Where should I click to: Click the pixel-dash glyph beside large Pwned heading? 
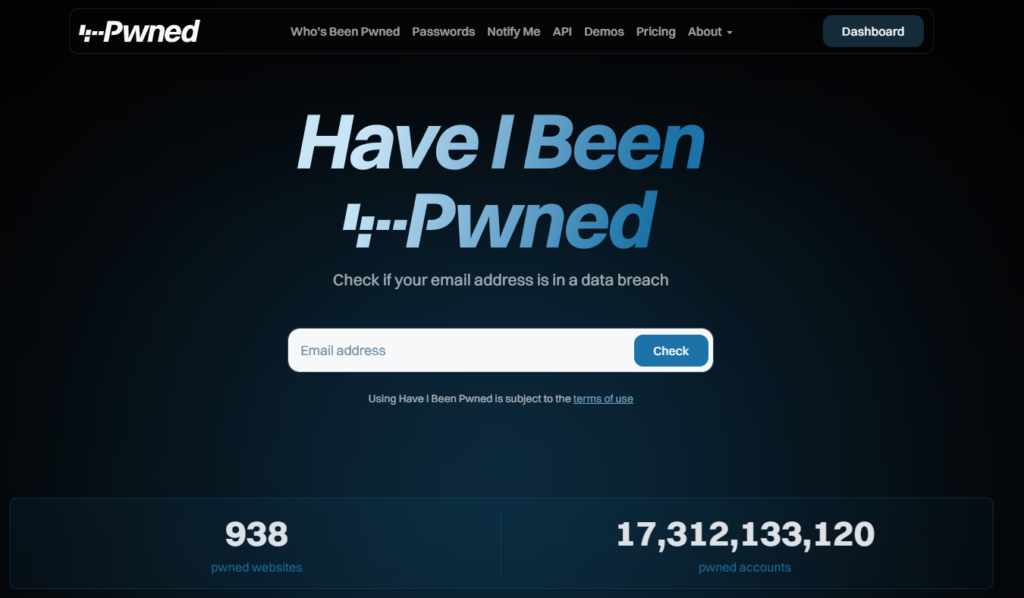[375, 225]
